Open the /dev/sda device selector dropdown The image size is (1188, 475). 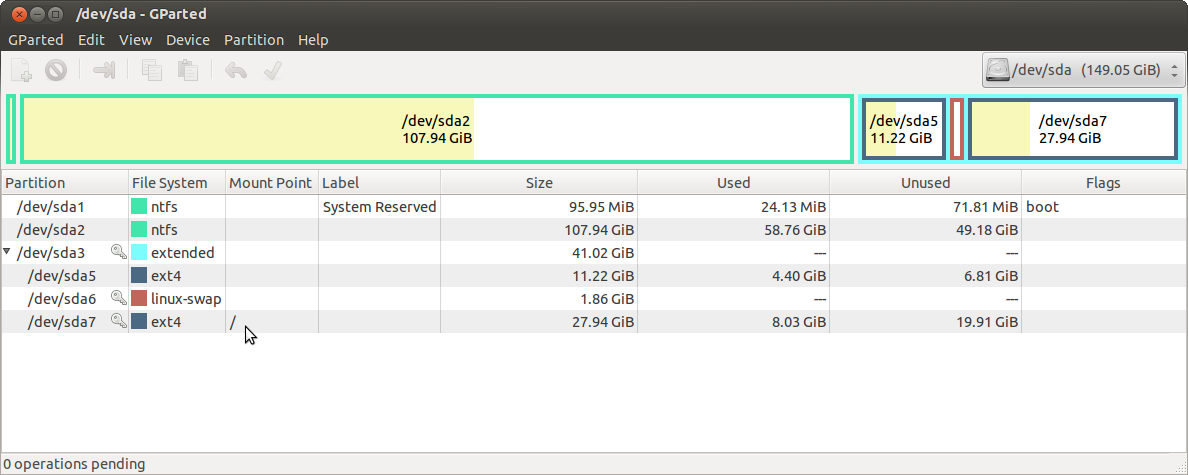[1082, 70]
